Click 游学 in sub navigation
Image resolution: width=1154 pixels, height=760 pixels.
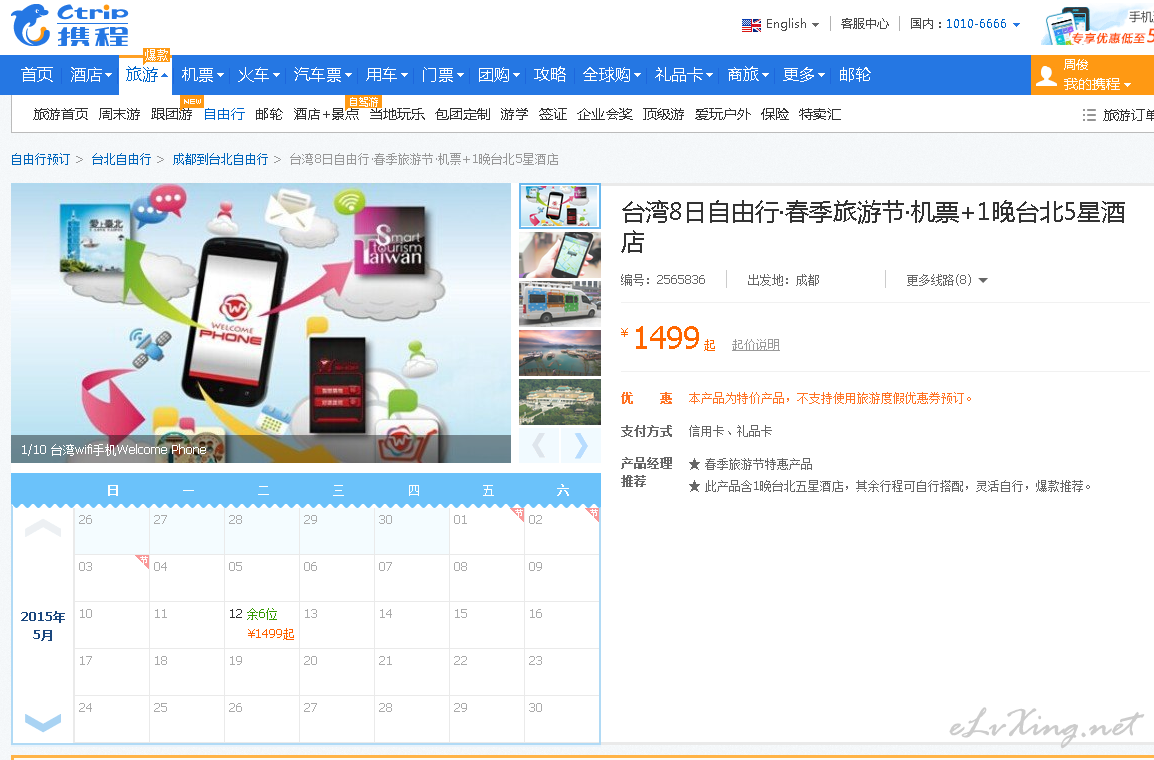tap(514, 115)
